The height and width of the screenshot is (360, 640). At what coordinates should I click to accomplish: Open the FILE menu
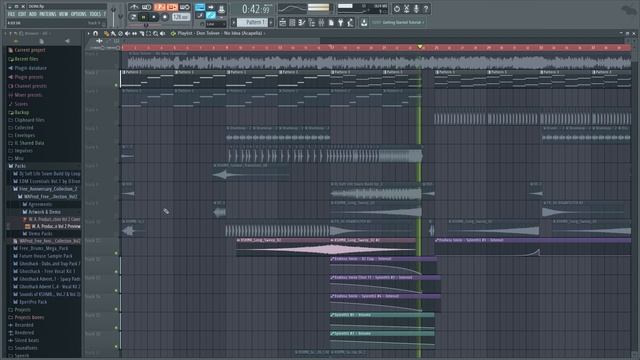11,14
